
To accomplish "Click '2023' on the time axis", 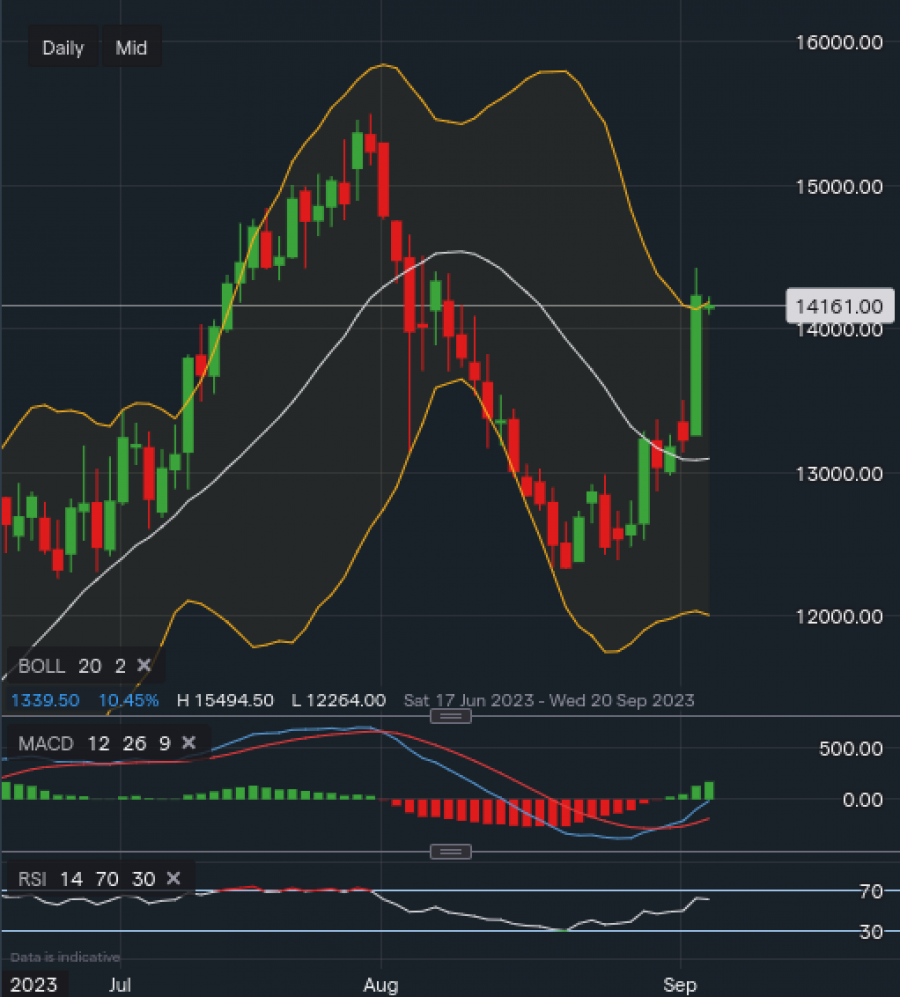I will click(x=35, y=984).
